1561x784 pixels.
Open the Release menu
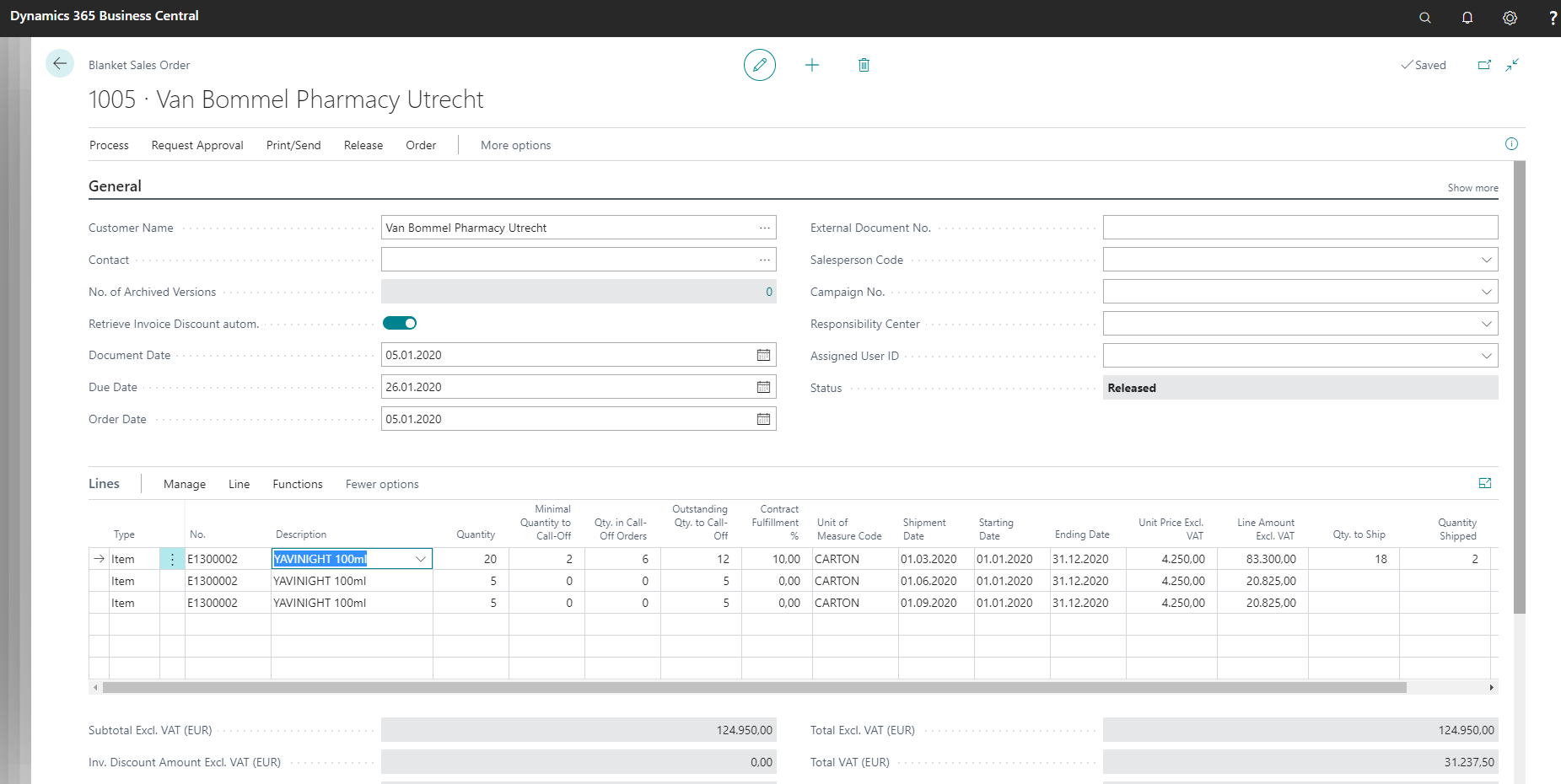pyautogui.click(x=363, y=145)
